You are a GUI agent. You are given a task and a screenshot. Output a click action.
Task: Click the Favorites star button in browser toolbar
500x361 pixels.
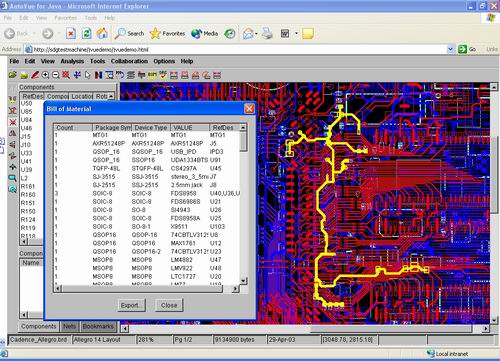(x=167, y=33)
